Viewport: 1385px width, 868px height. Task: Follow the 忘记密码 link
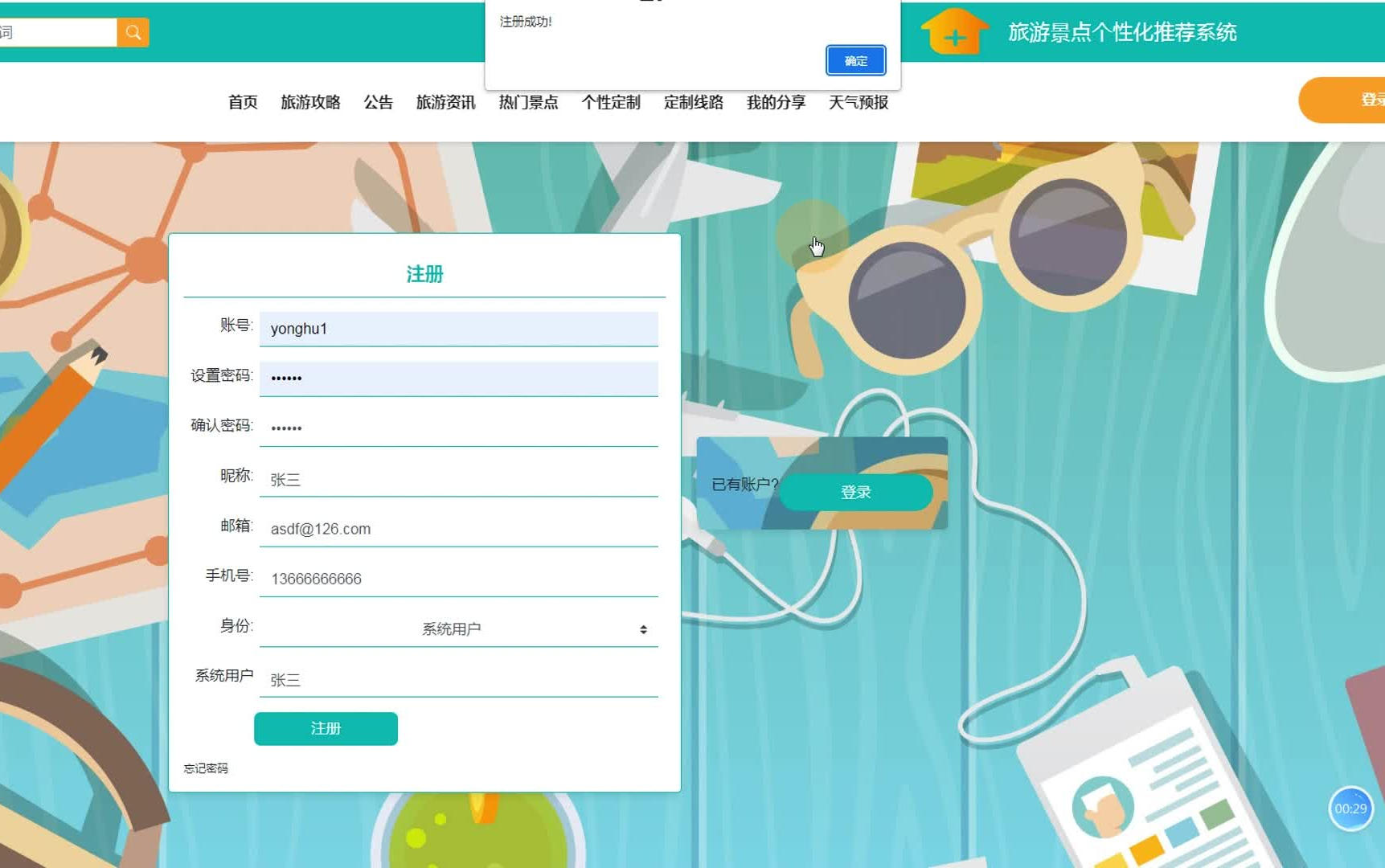click(x=206, y=768)
